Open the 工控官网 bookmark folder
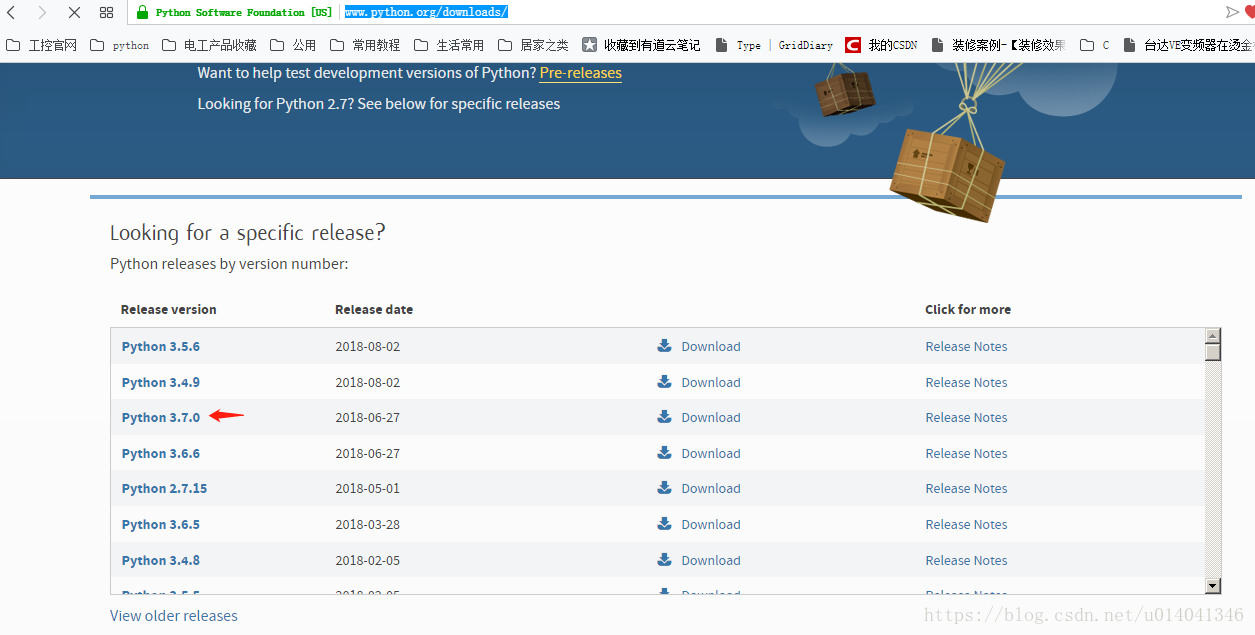The height and width of the screenshot is (635, 1255). [41, 45]
